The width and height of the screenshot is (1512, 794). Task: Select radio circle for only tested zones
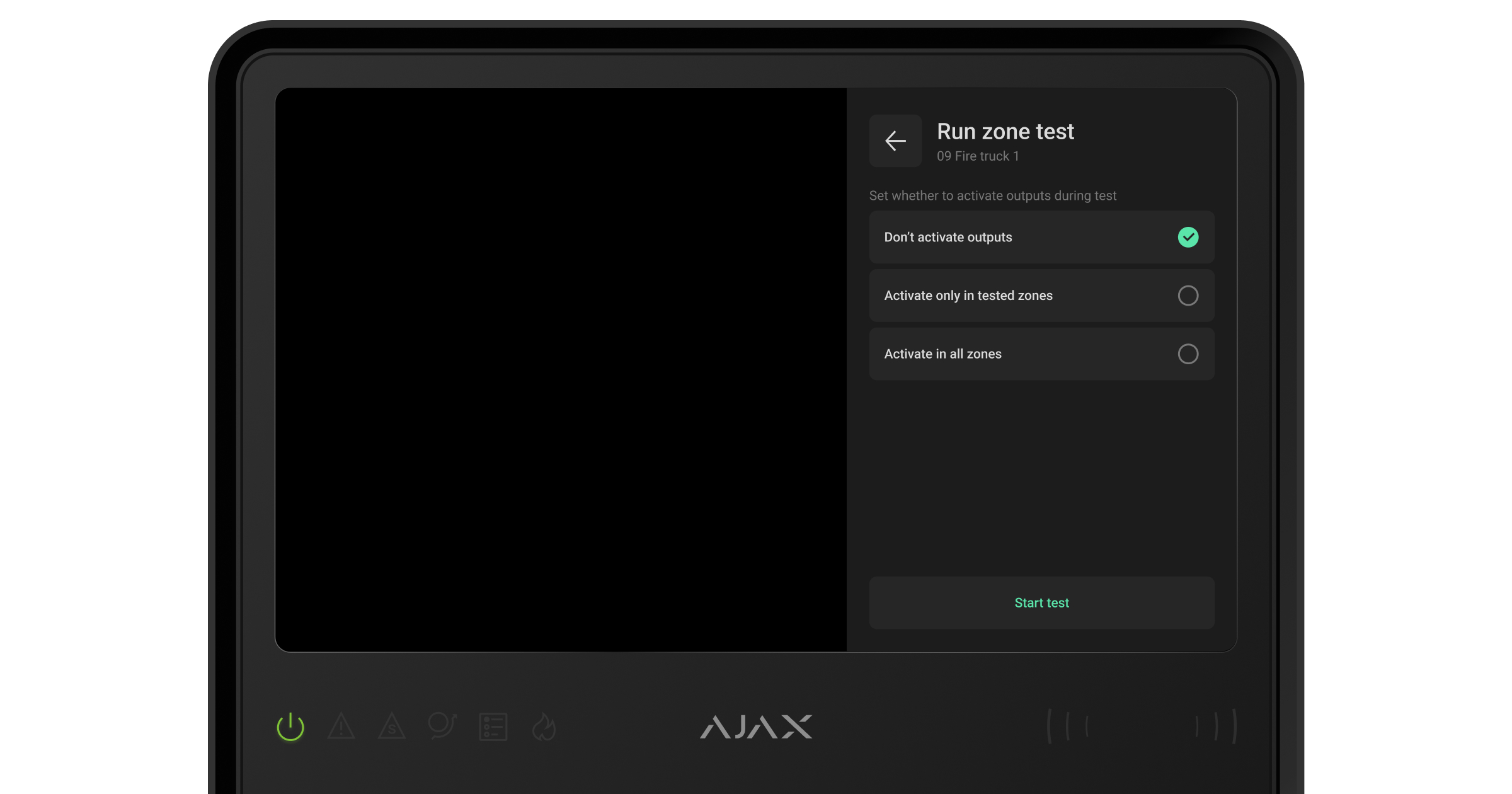click(x=1188, y=296)
